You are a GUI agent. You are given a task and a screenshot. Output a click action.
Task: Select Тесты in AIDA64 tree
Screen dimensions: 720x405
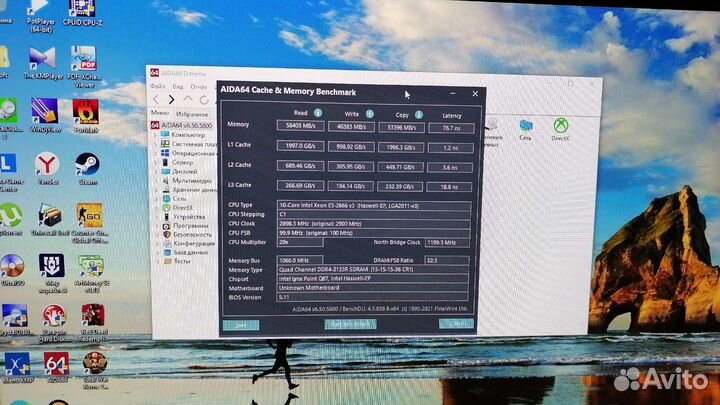coord(177,261)
